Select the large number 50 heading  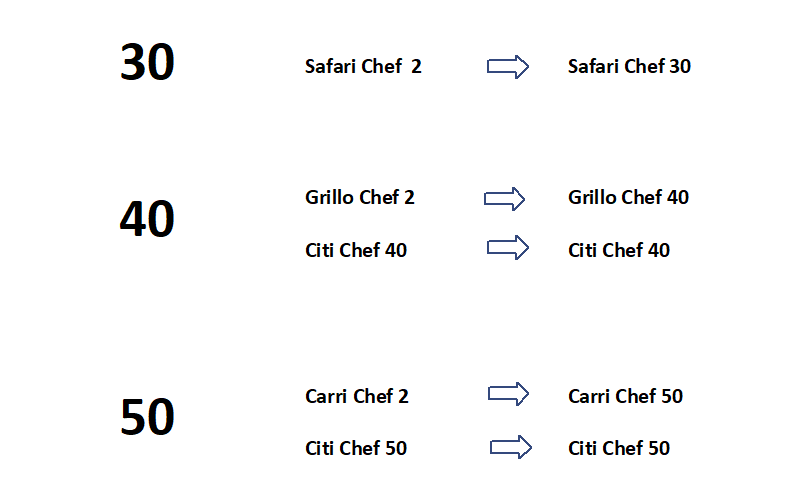coord(147,417)
